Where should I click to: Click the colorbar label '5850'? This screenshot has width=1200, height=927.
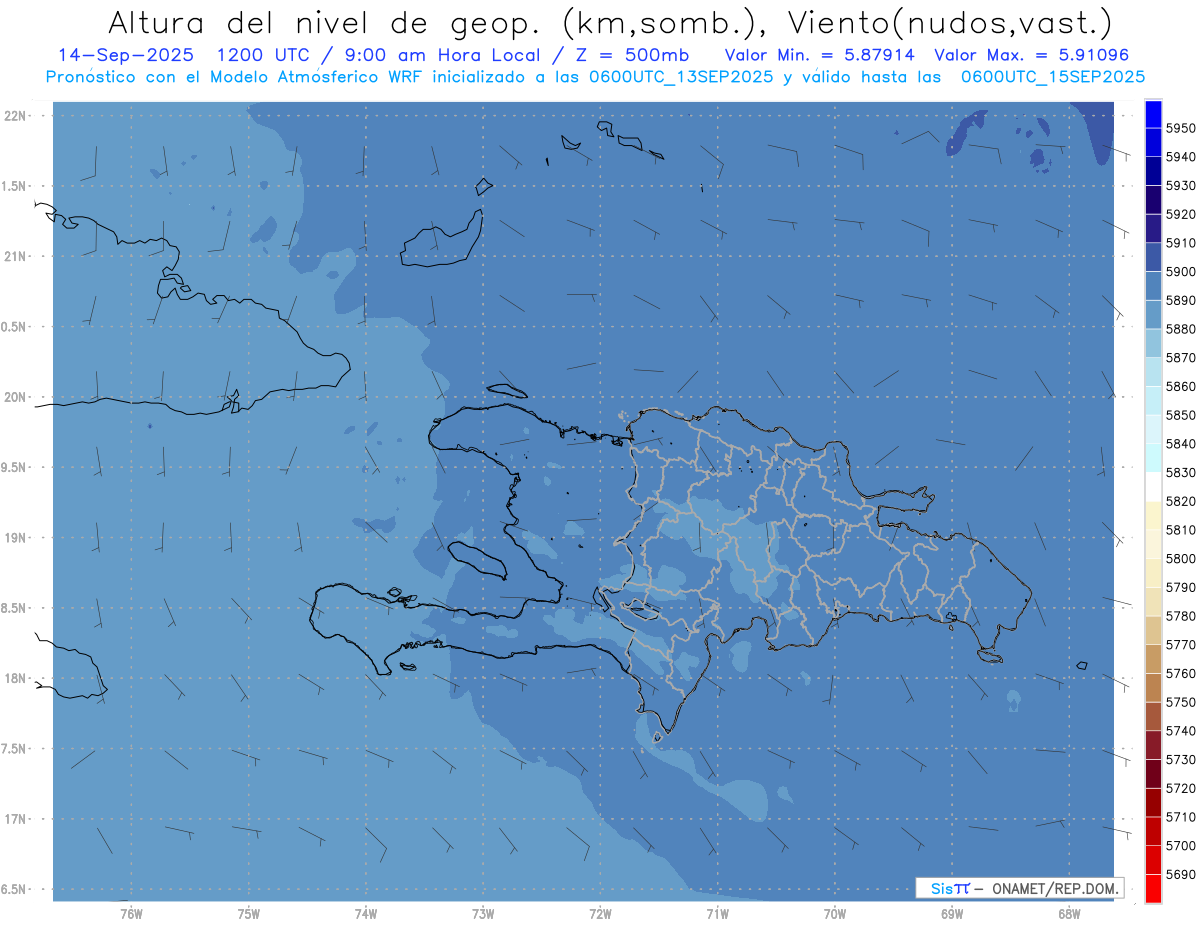coord(1181,415)
